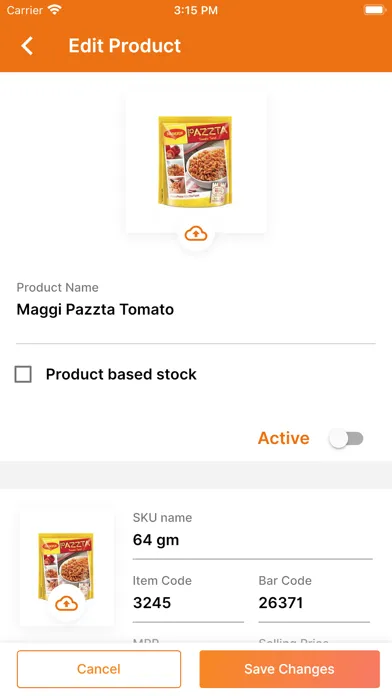
Task: Tap the battery indicator icon
Action: (x=374, y=10)
